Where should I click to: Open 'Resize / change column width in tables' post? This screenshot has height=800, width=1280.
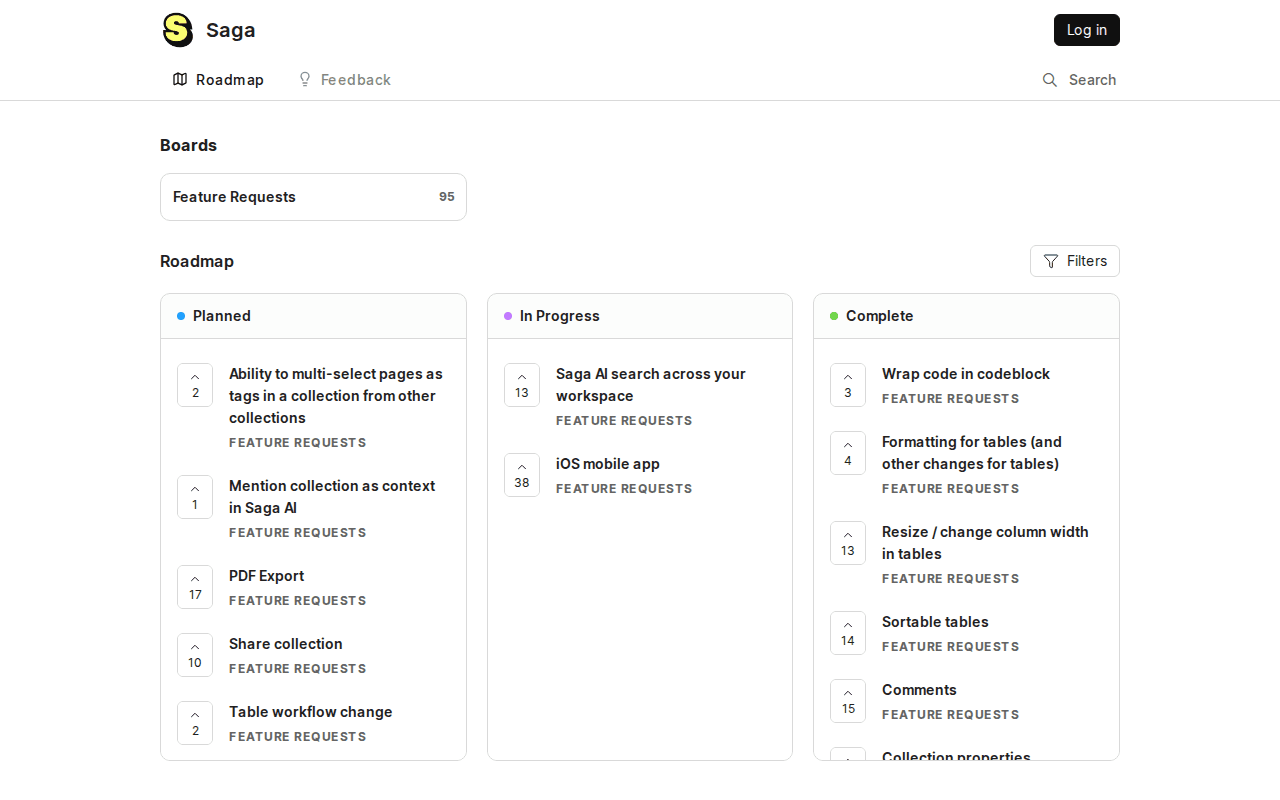coord(985,543)
